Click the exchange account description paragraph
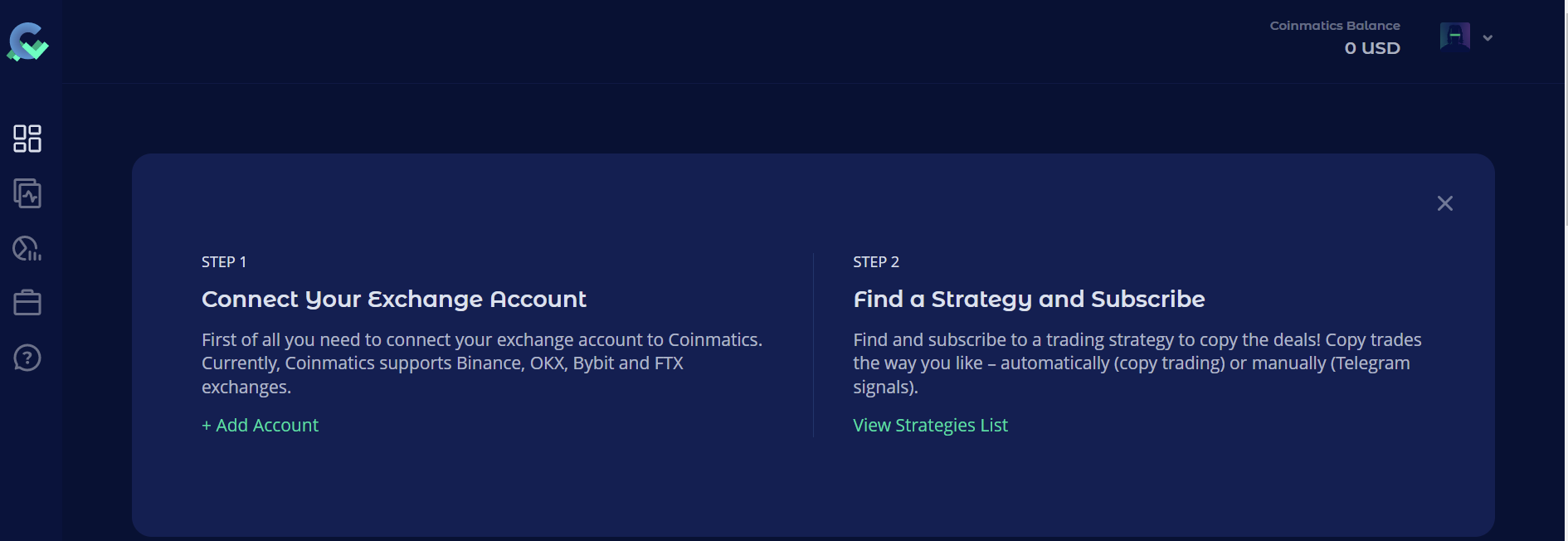This screenshot has width=1568, height=541. point(481,363)
